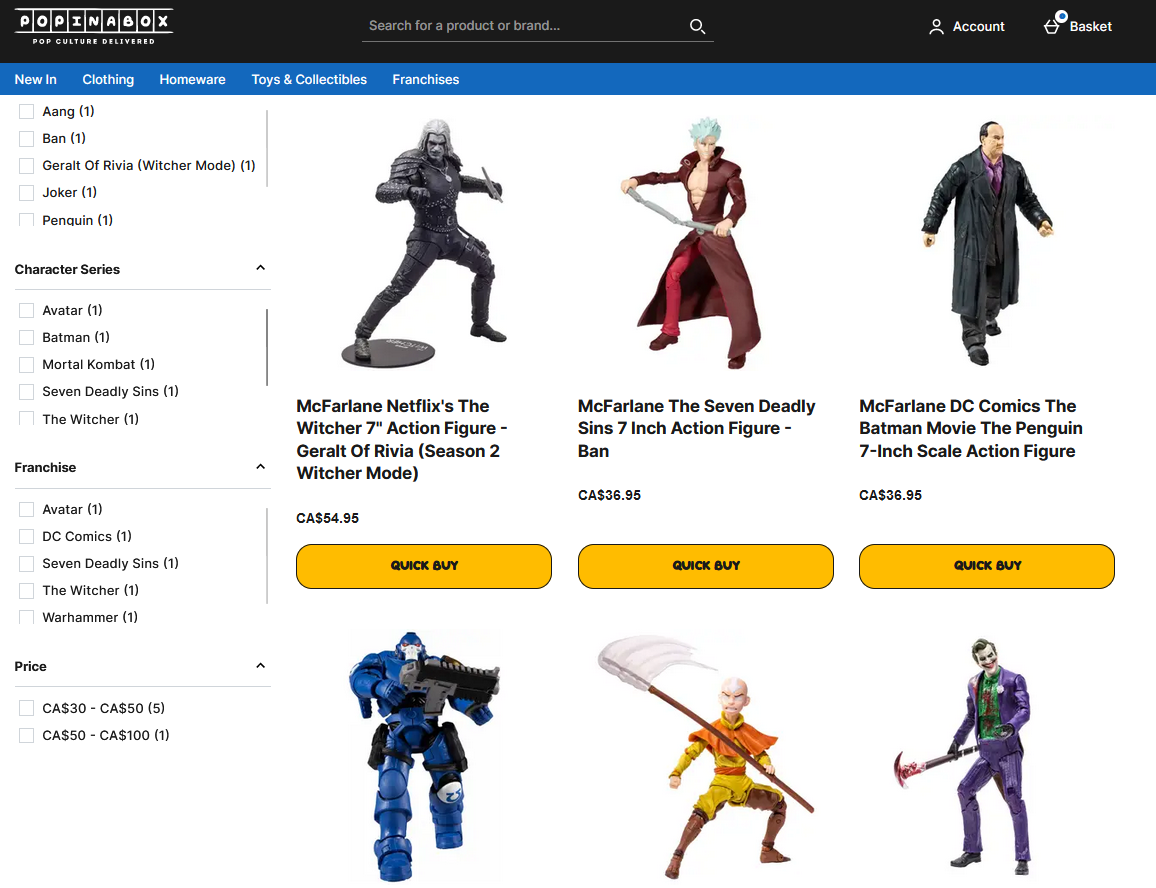
Task: Open the Homeware menu
Action: pos(192,80)
